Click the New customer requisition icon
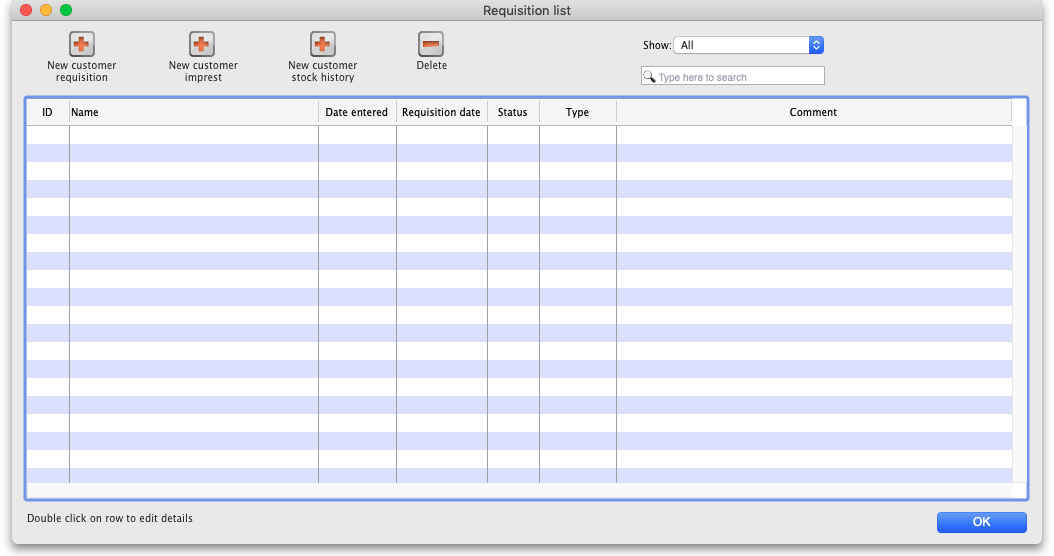 click(x=81, y=45)
